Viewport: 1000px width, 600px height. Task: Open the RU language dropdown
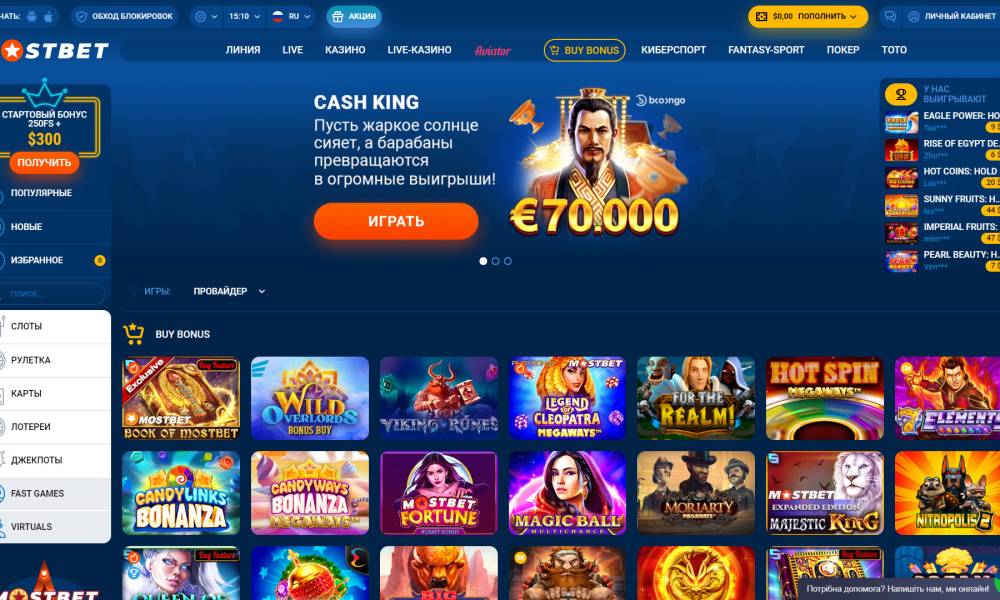(291, 17)
